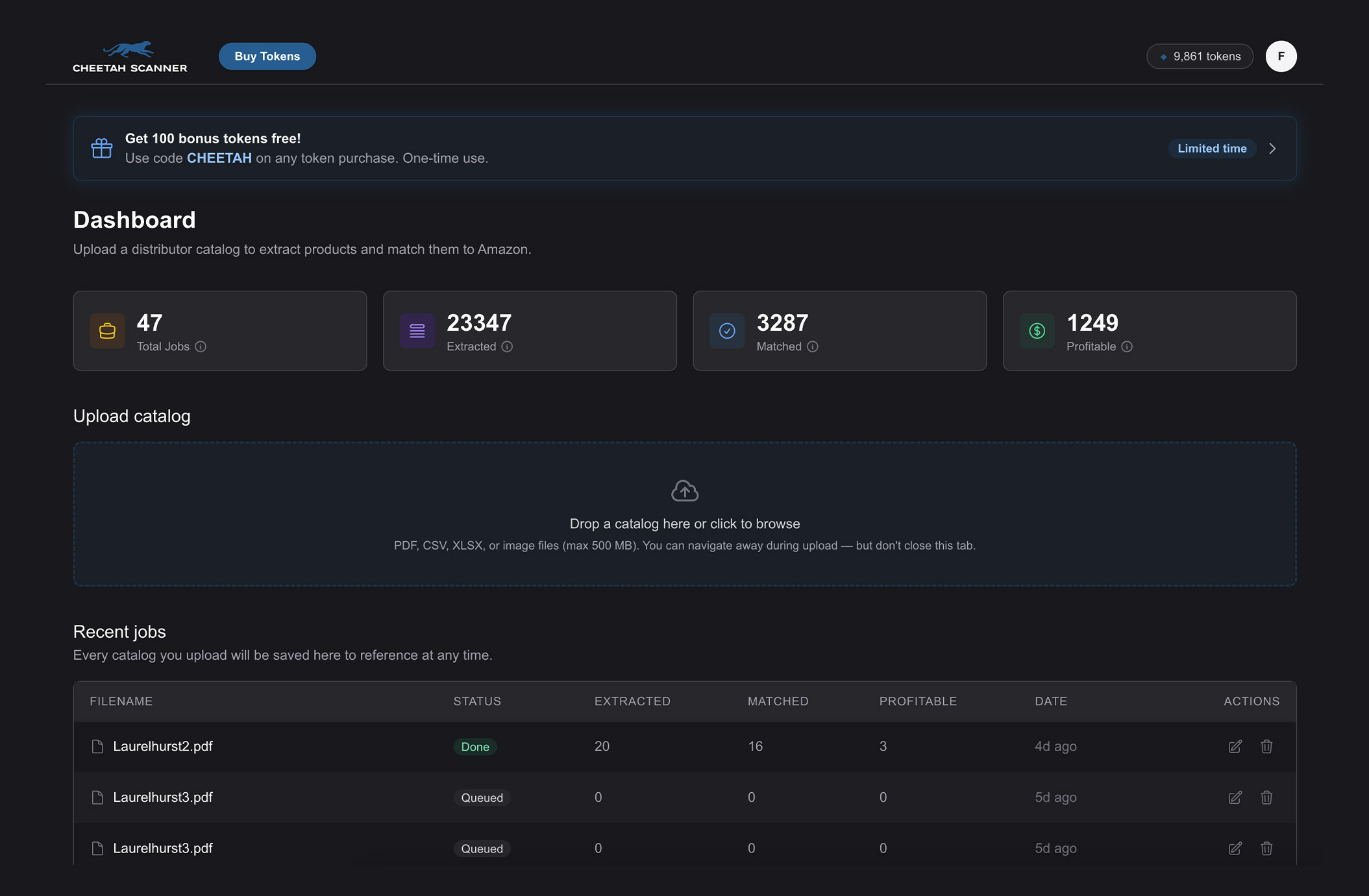1369x896 pixels.
Task: Open the user avatar F menu
Action: 1281,56
